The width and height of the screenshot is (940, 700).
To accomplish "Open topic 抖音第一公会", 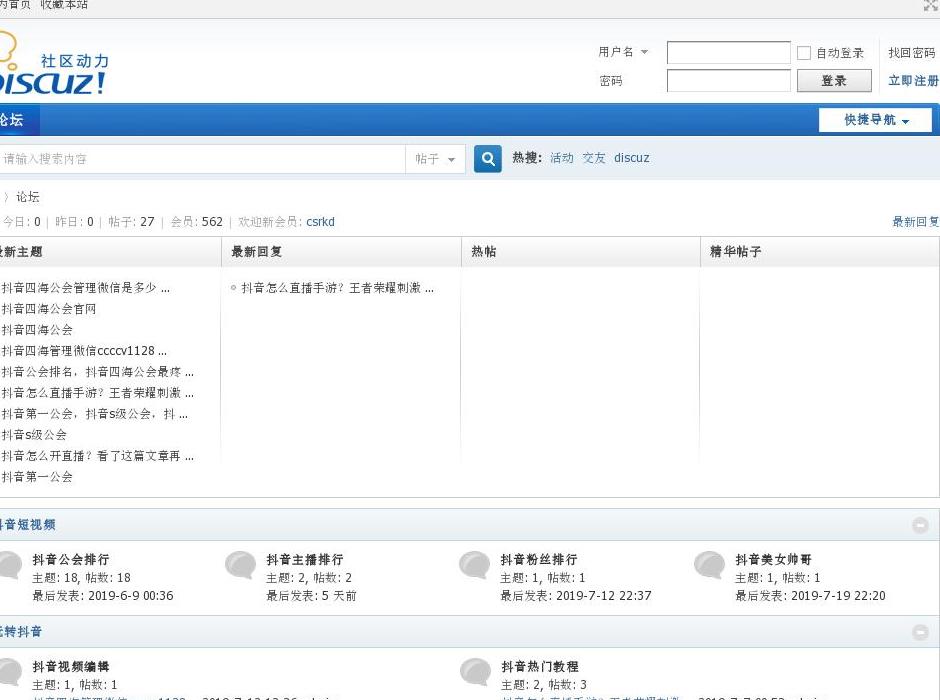I will pos(37,477).
